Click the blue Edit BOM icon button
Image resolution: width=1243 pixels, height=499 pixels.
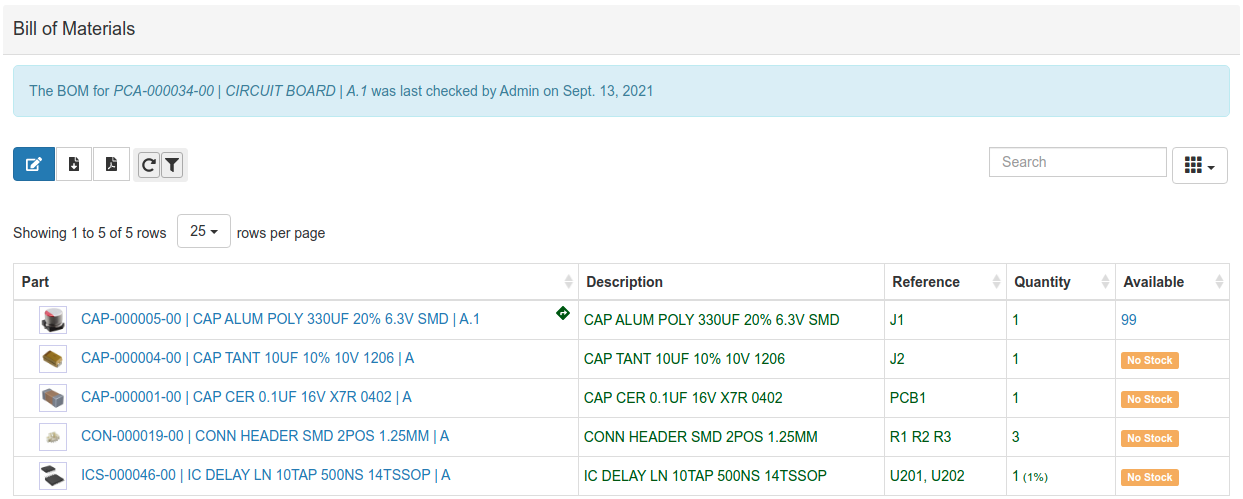34,164
